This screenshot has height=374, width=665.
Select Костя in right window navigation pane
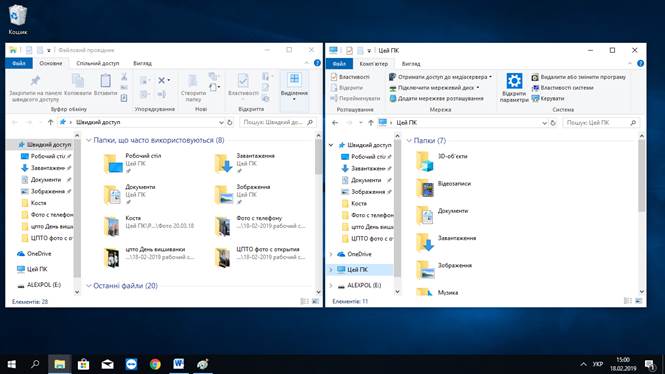click(x=359, y=204)
